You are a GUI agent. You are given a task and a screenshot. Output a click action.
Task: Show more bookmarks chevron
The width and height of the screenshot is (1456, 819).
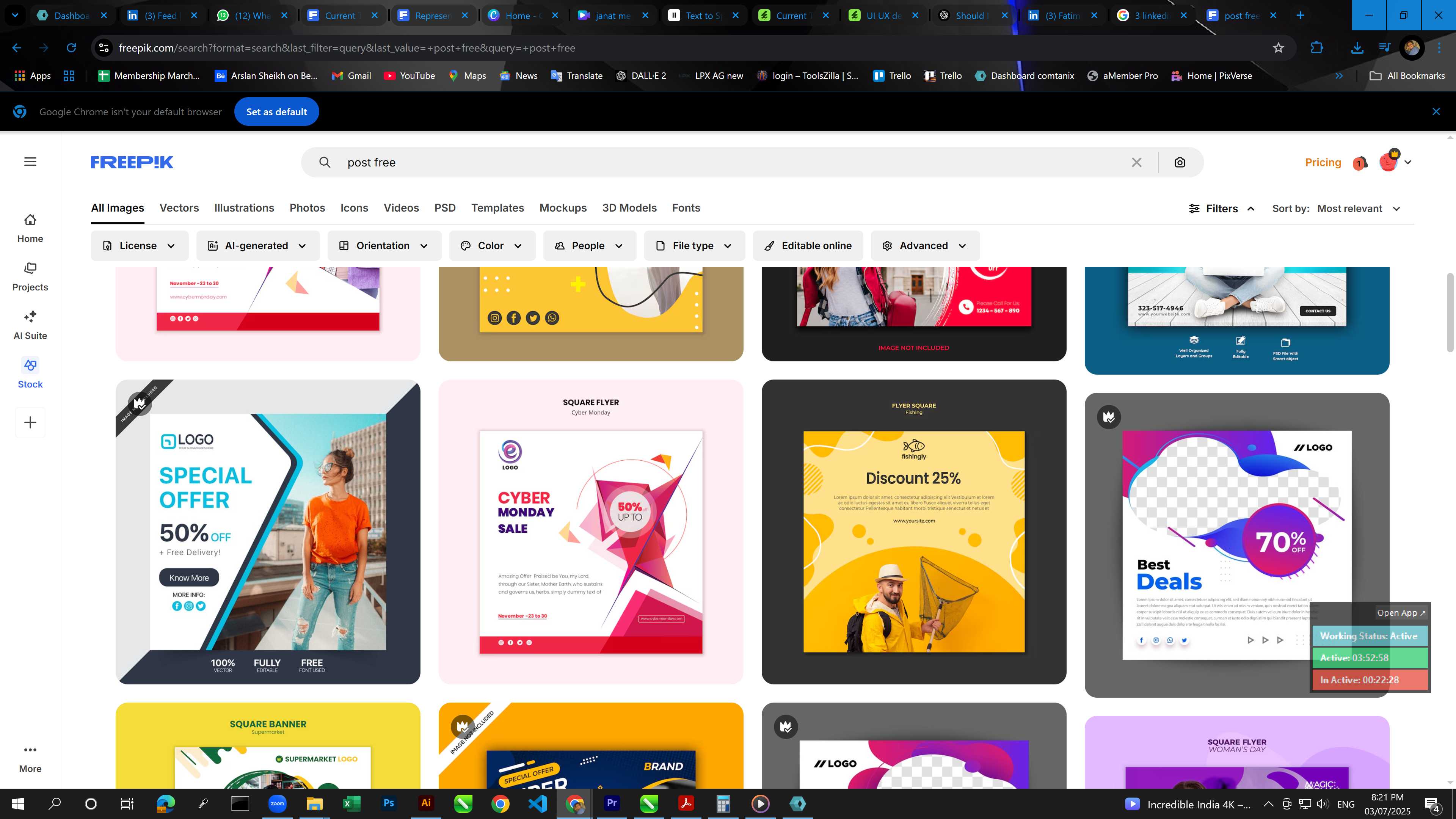[1339, 76]
